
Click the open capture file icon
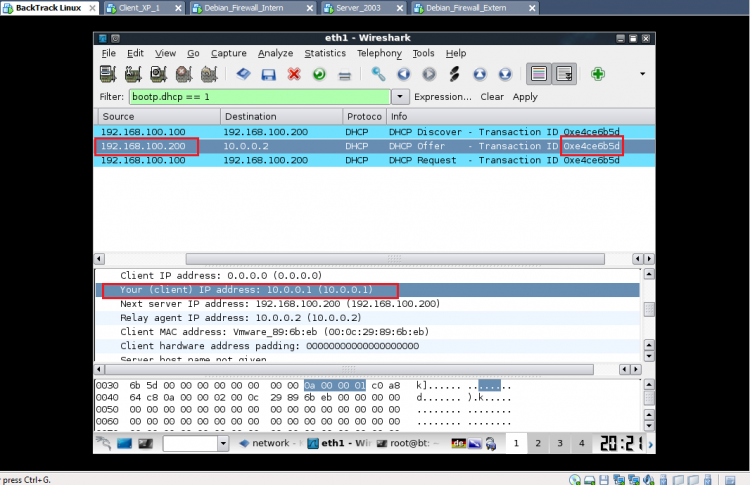pyautogui.click(x=243, y=74)
